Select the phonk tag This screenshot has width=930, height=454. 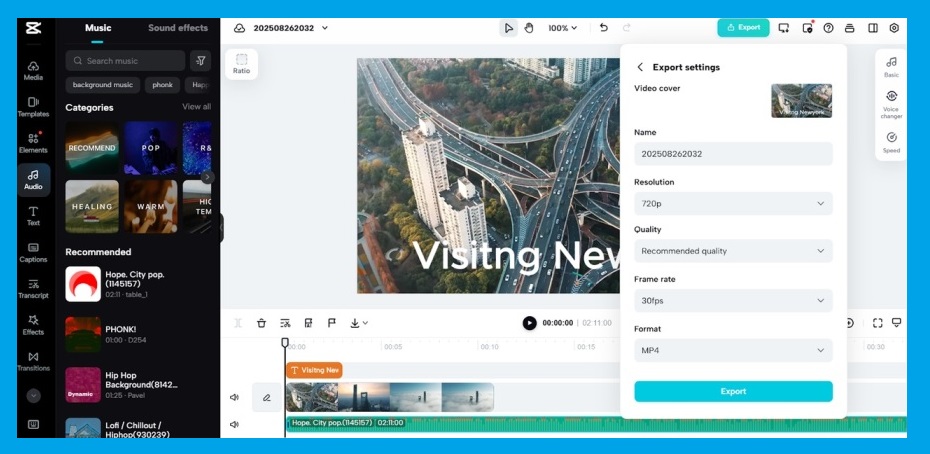(x=163, y=85)
